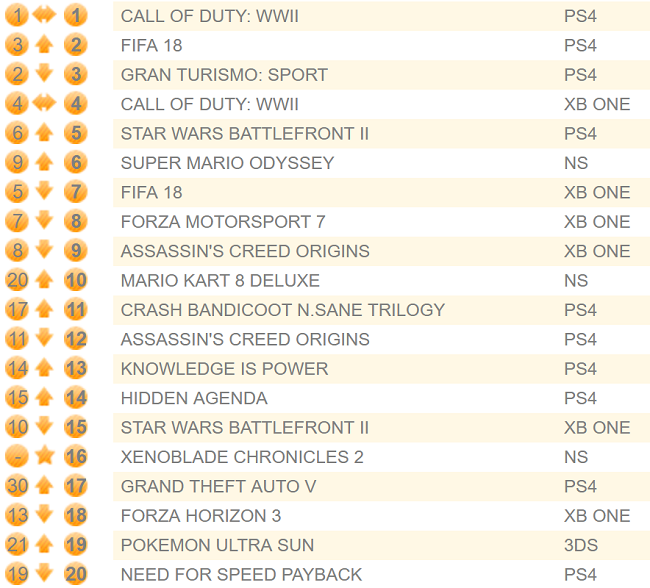Click the new-entry star icon for Xenoblade Chronicles 2
Viewport: 650px width, 588px height.
[x=44, y=457]
